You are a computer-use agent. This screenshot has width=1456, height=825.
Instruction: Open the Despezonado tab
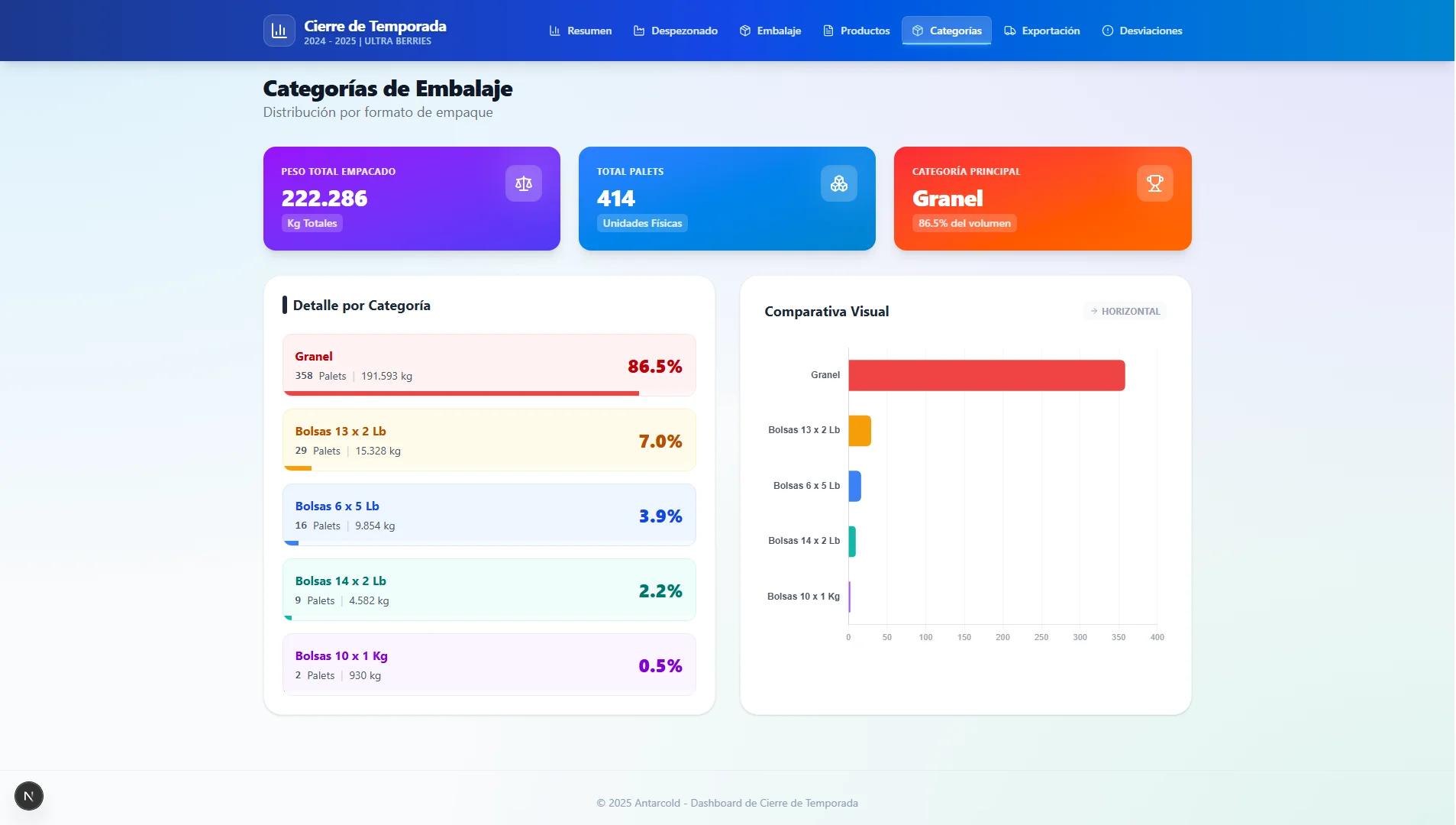(x=675, y=31)
